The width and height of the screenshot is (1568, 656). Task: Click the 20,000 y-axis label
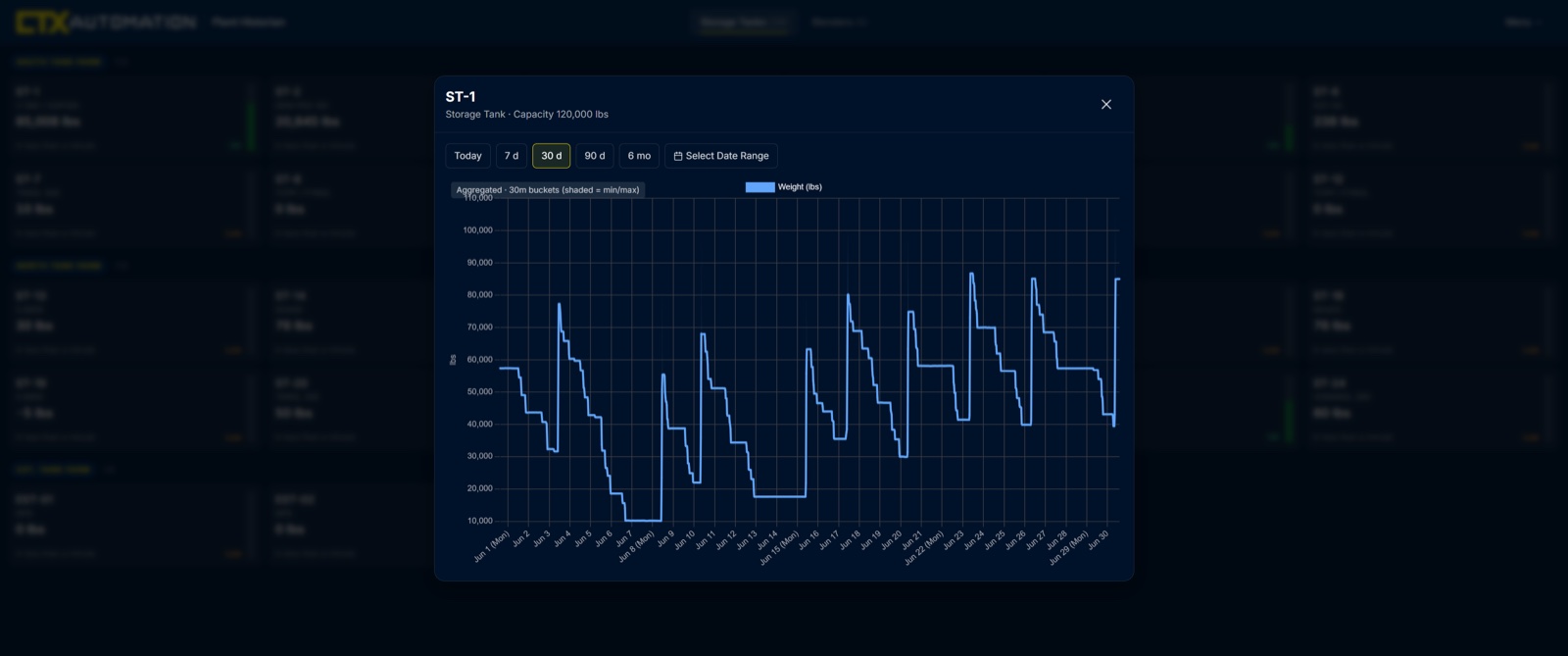pos(480,488)
